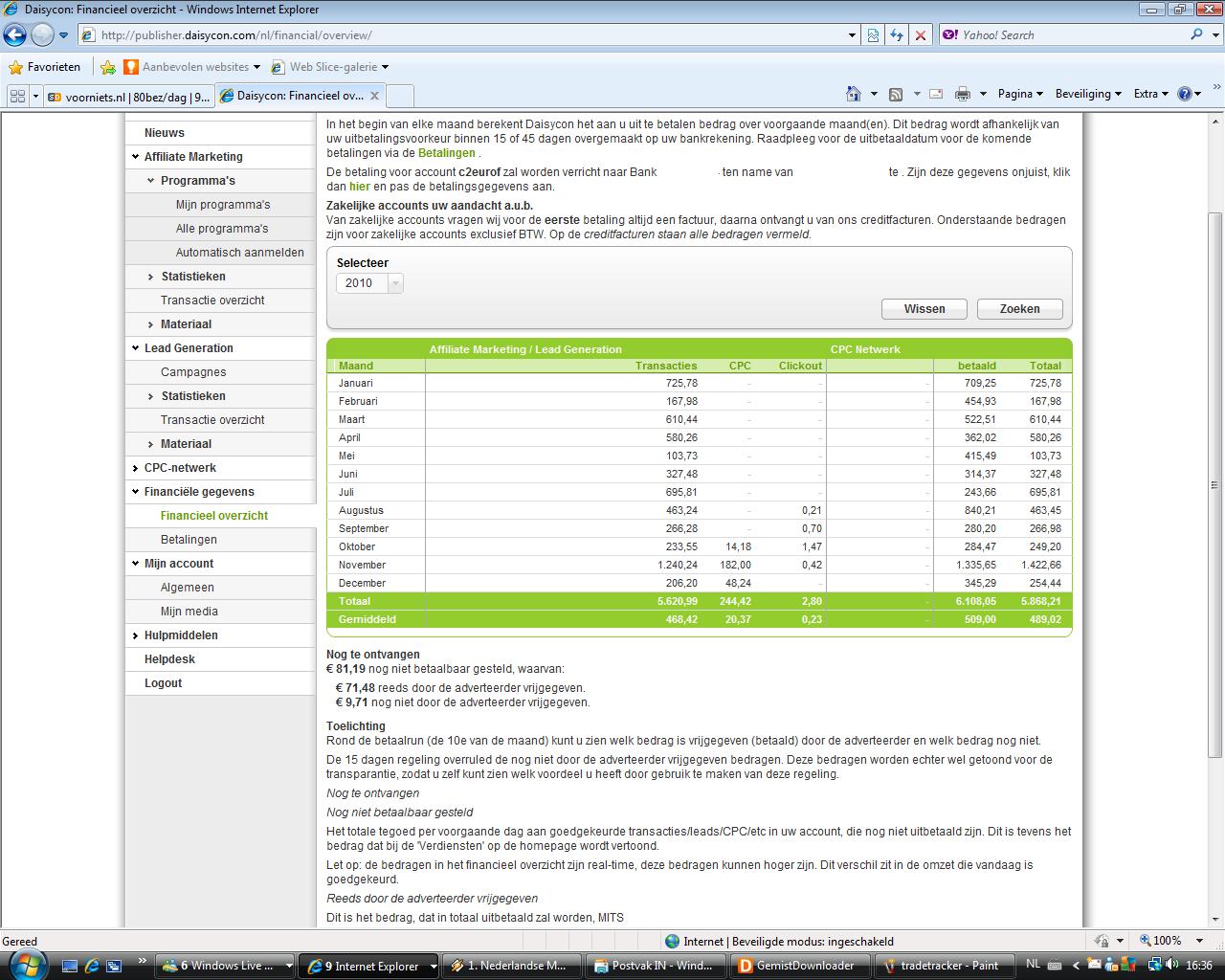Open the Beveiliging menu
Viewport: 1225px width, 980px height.
pos(1089,94)
